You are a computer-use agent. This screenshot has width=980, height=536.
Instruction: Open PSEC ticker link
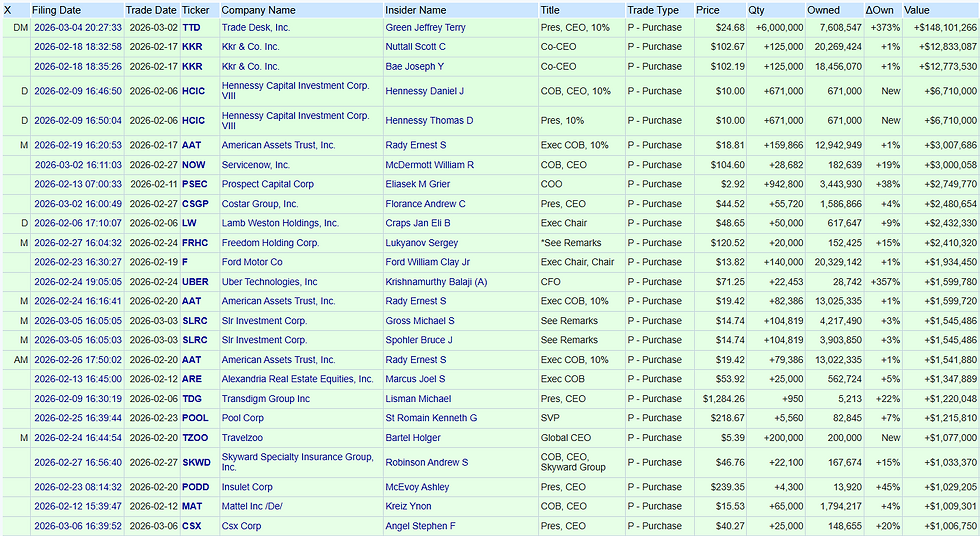tap(195, 184)
